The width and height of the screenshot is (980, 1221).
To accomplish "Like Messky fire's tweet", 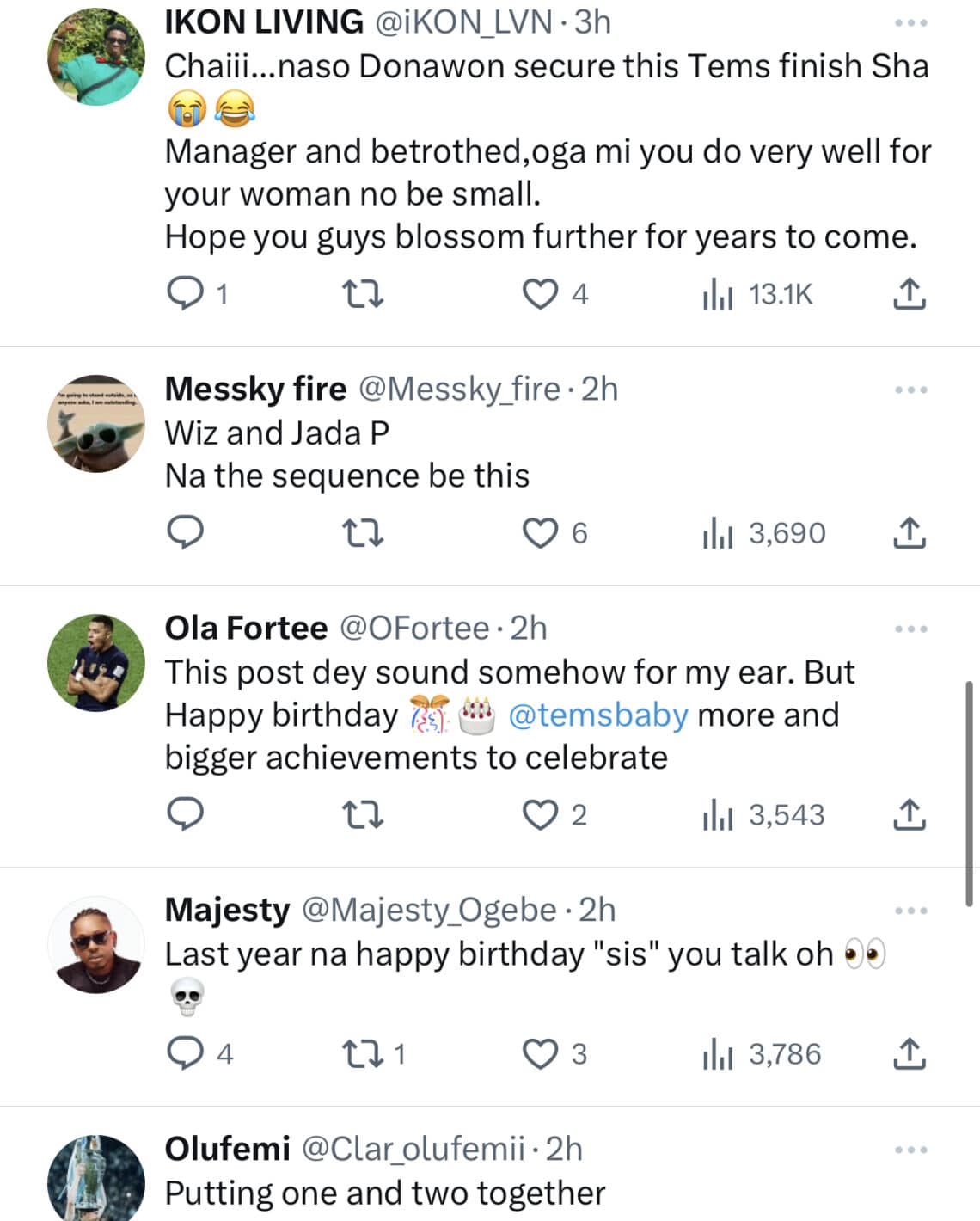I will tap(541, 533).
